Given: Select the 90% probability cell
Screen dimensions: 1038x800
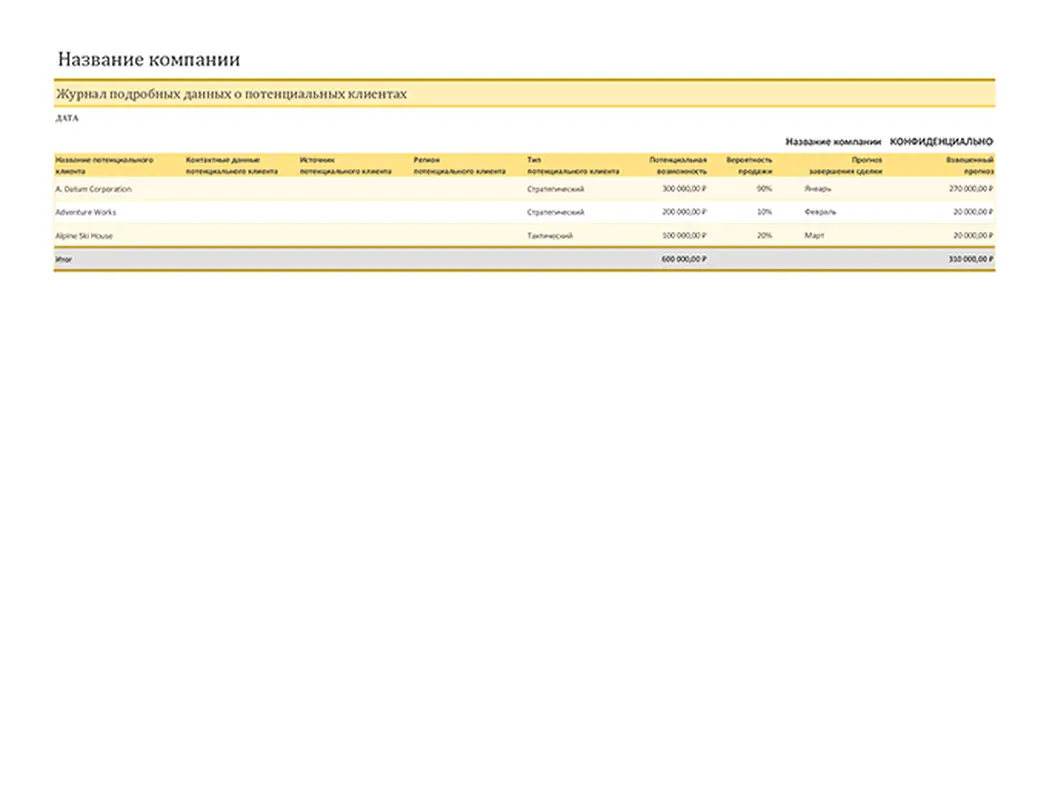Looking at the screenshot, I should click(x=764, y=189).
